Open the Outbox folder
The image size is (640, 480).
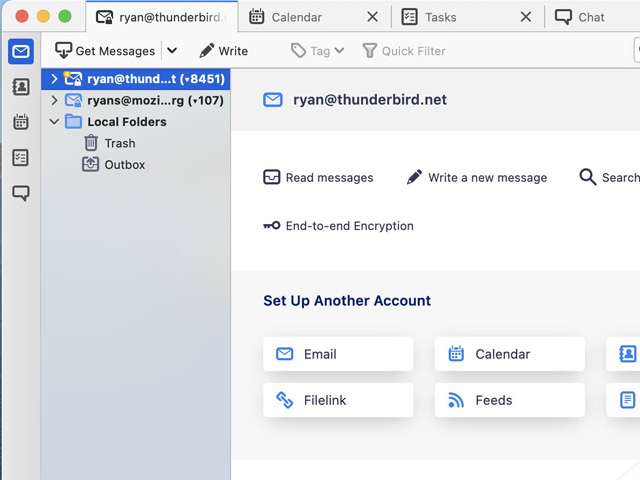(x=136, y=165)
